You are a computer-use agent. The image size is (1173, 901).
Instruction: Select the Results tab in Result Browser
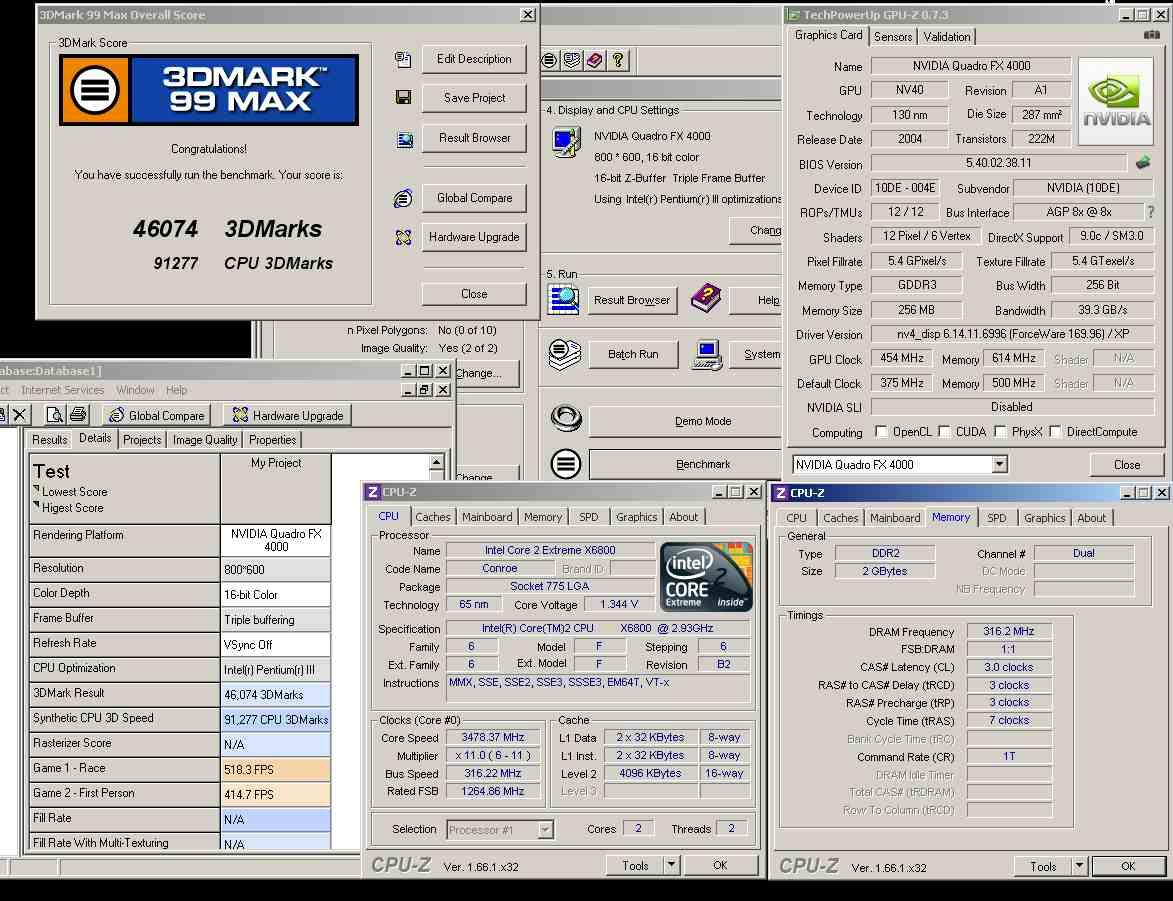coord(49,440)
